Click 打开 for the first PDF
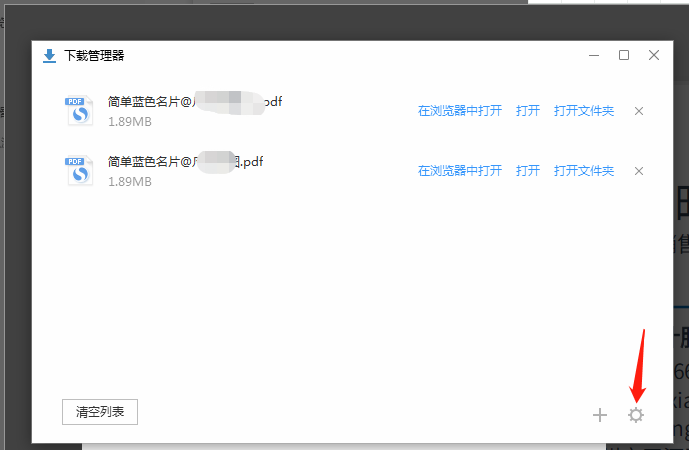Viewport: 689px width, 450px height. (528, 111)
